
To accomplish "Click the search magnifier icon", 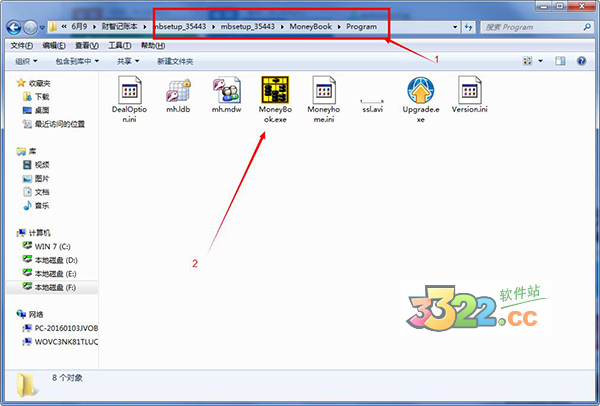I will (587, 27).
